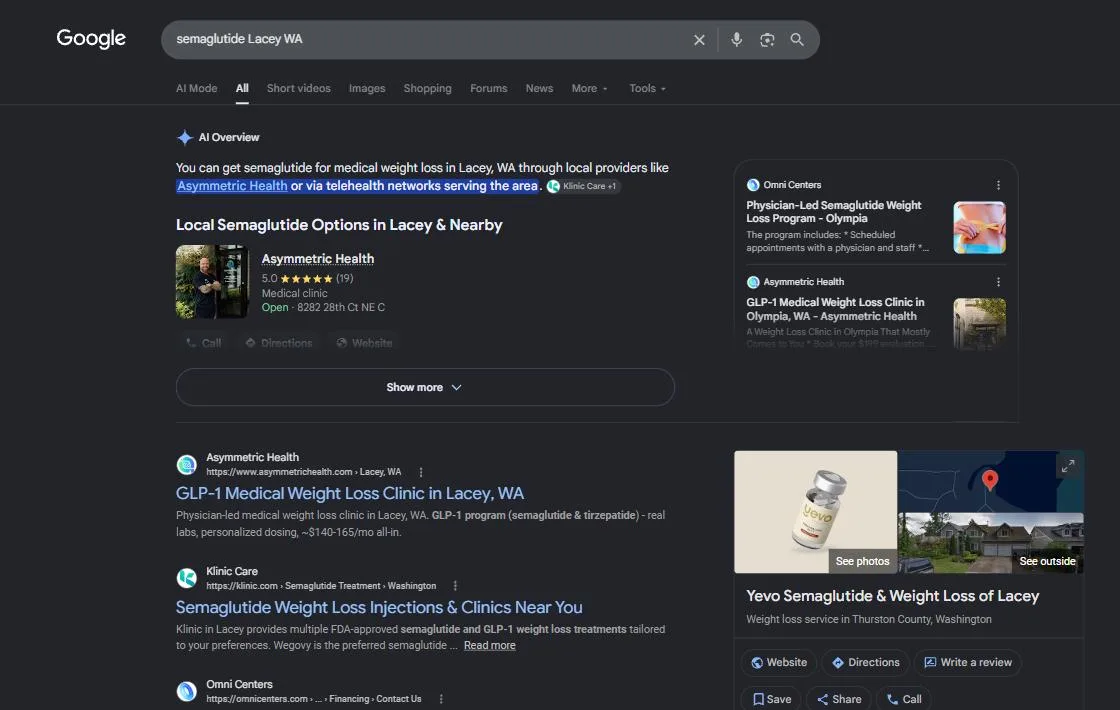Open Asymmetric Health local listing title

(318, 259)
